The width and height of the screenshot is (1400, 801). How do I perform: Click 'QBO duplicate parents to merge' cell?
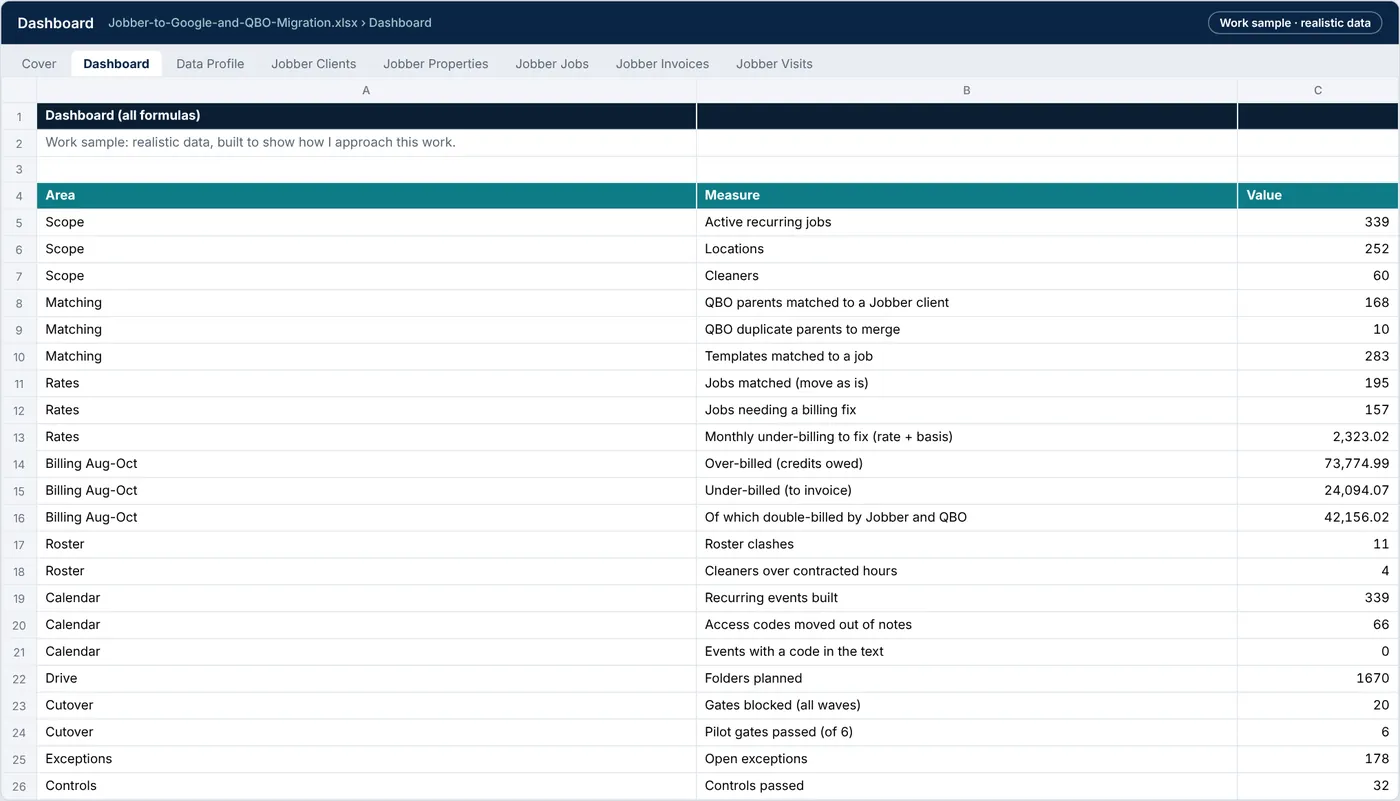point(966,330)
